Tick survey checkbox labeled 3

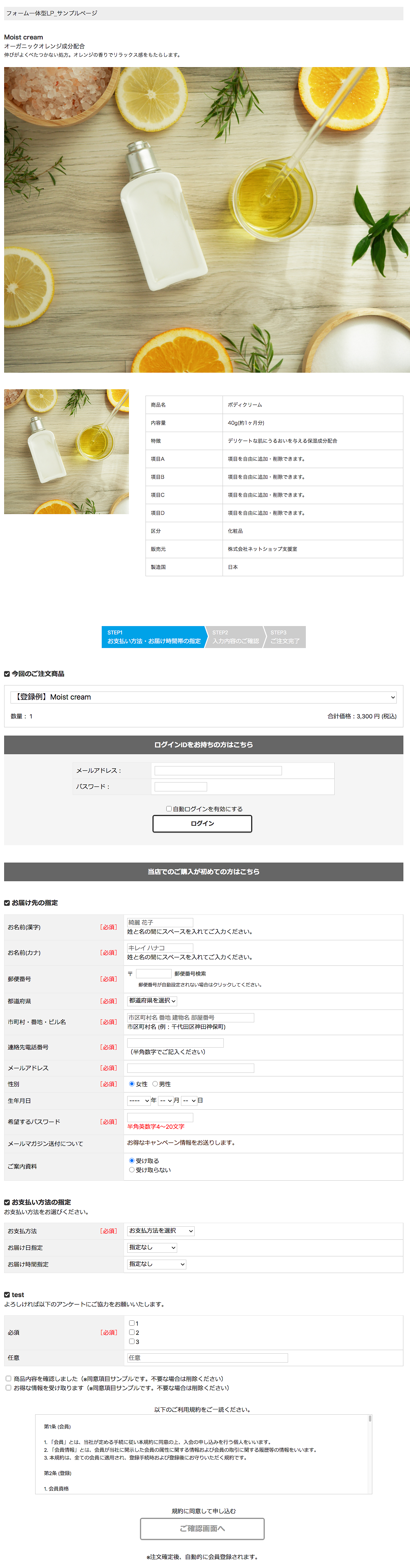pyautogui.click(x=132, y=1341)
